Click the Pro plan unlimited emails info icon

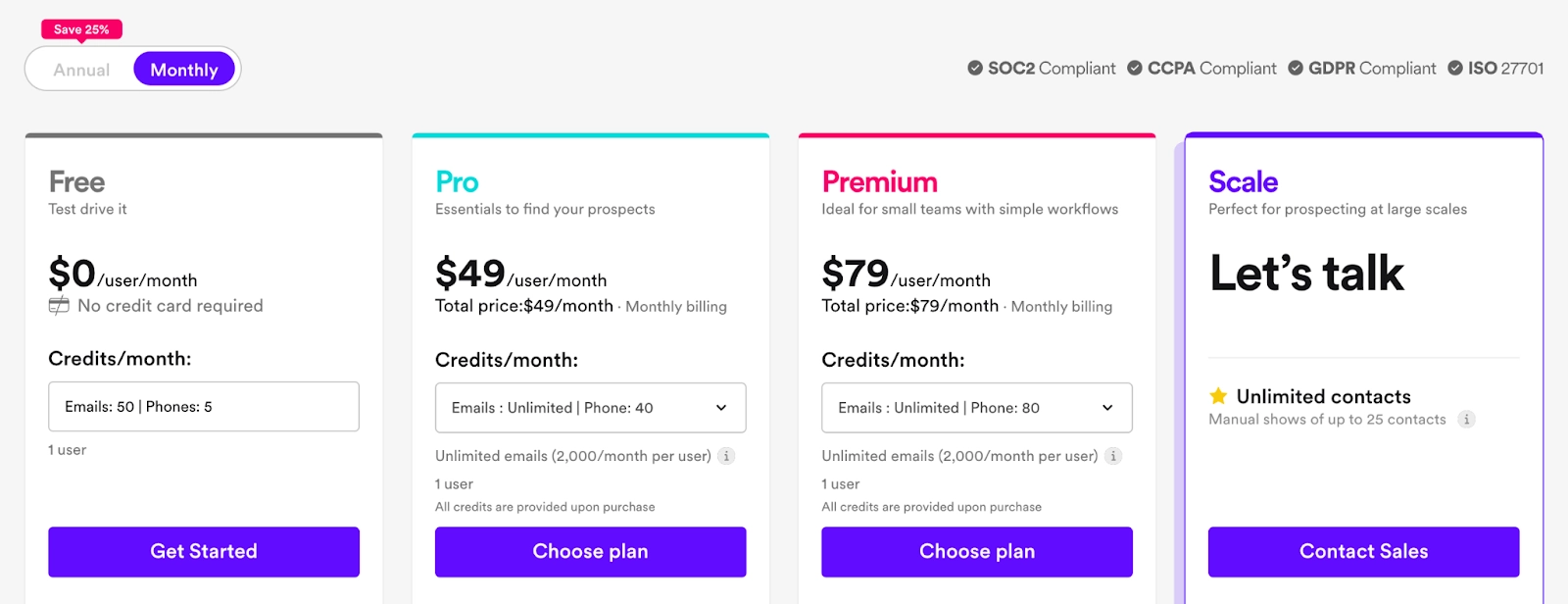click(x=726, y=456)
